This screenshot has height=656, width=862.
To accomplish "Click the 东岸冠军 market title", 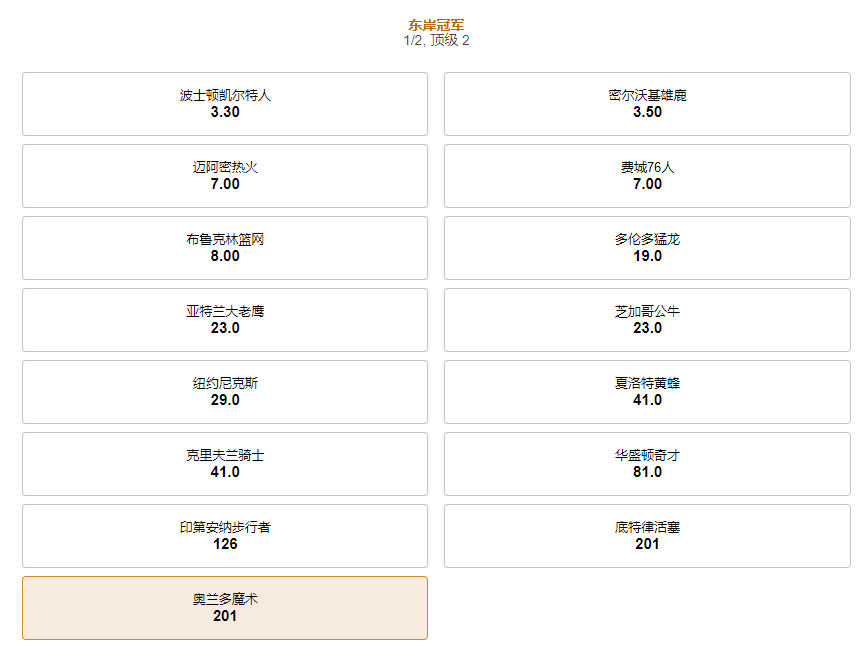I will [436, 25].
